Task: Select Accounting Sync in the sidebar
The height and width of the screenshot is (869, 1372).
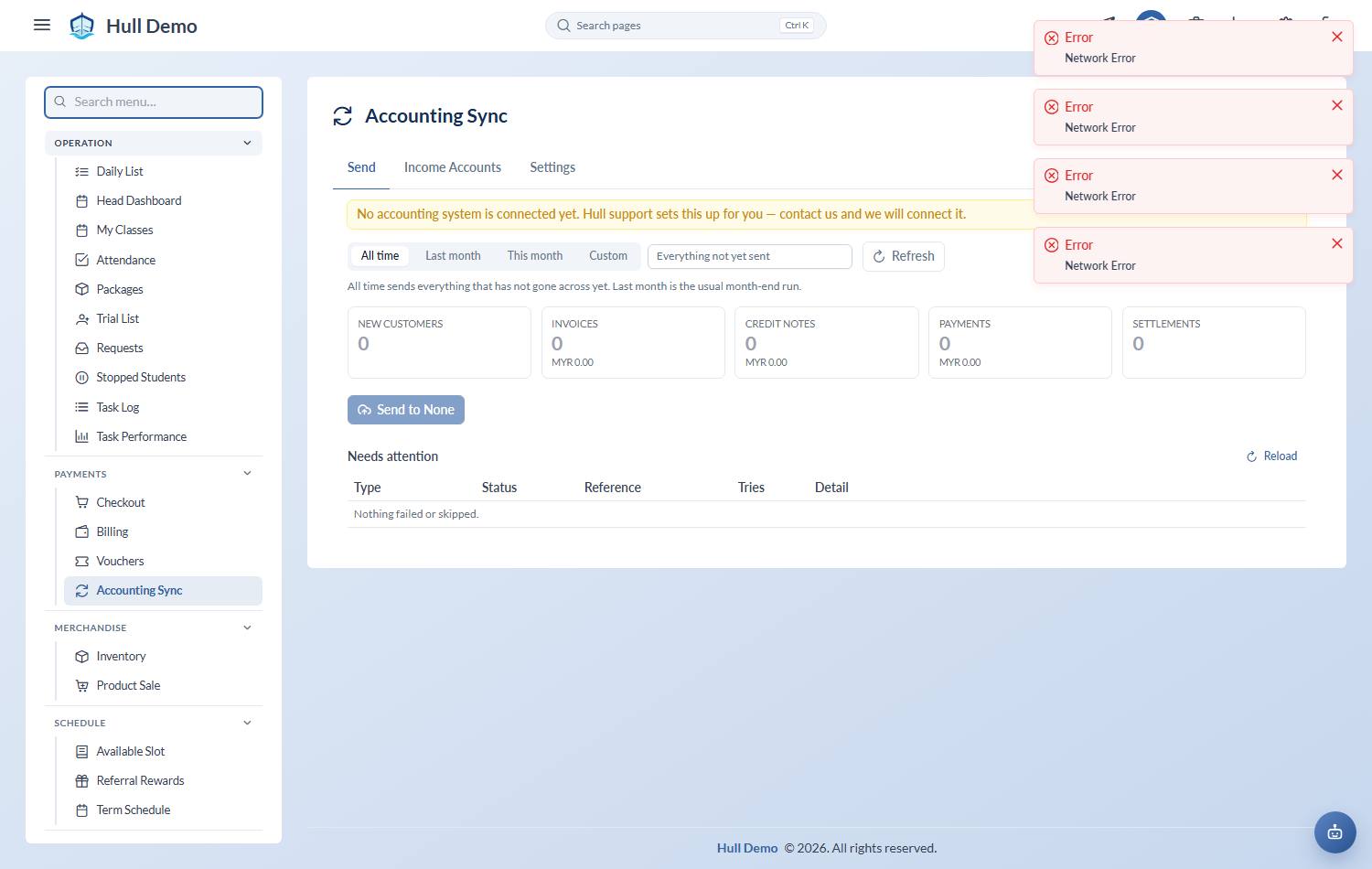Action: (163, 590)
